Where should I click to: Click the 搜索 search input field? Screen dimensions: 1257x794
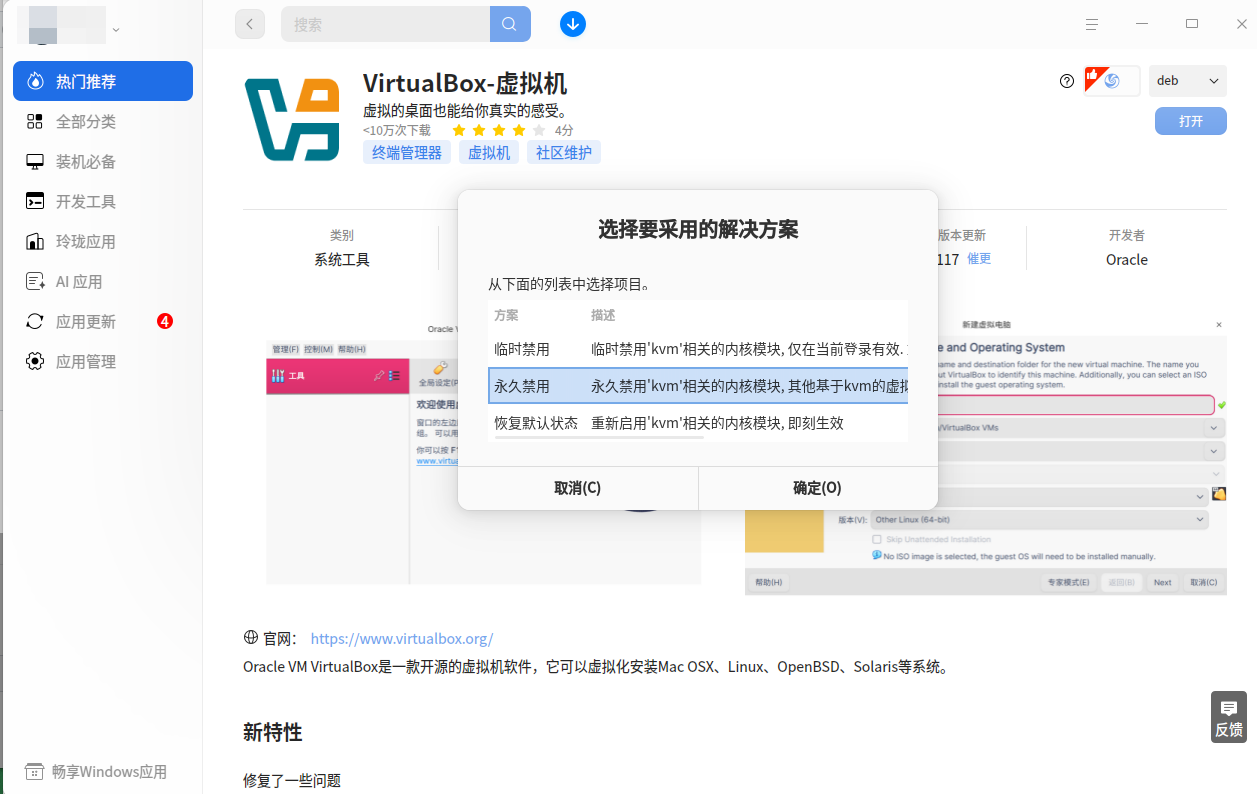click(385, 24)
